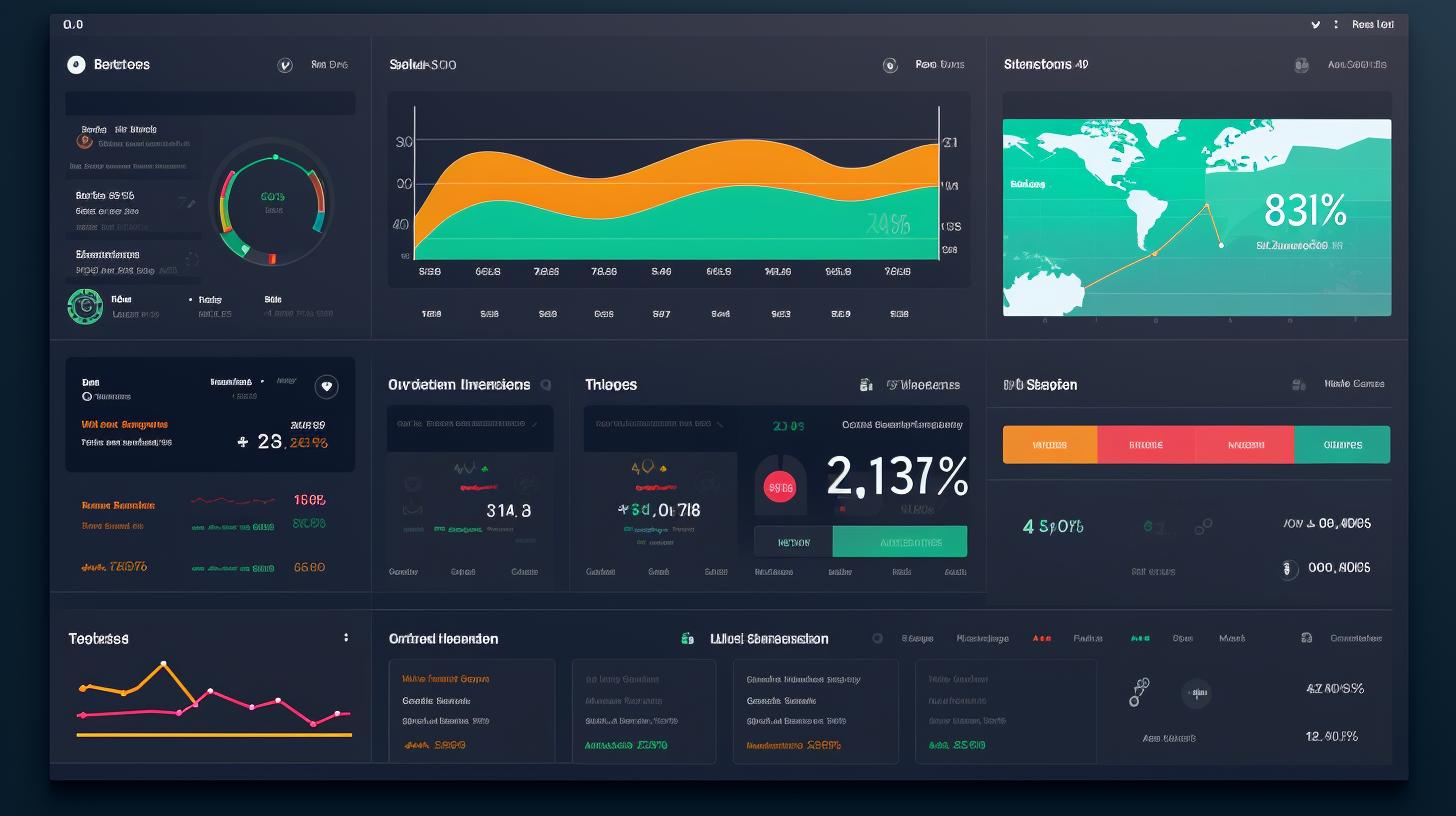The image size is (1456, 816).
Task: Click the circular gauge in Bertctoes panel
Action: click(x=272, y=200)
